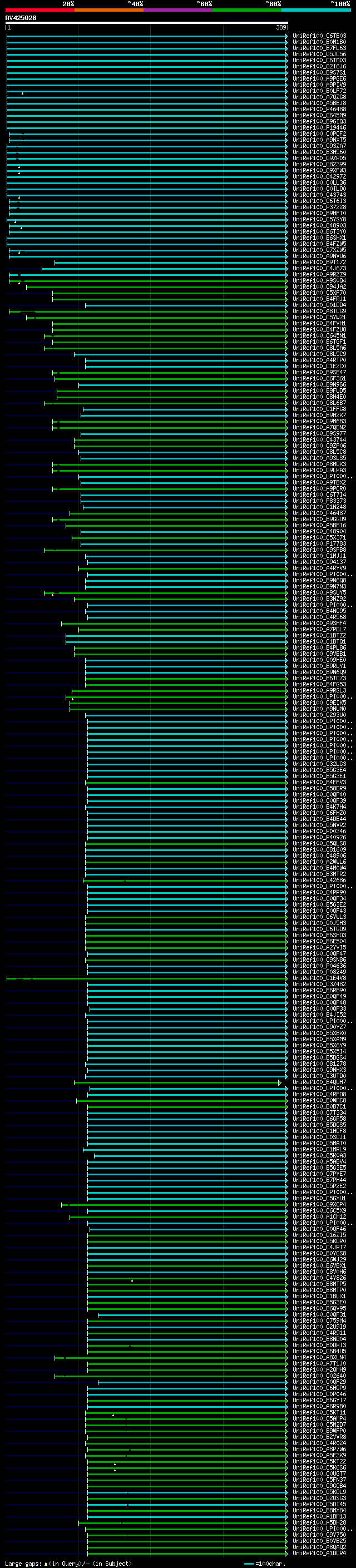Open hit UniRef100_C1E4V8
Screen dimensions: 356x1568
click(319, 978)
